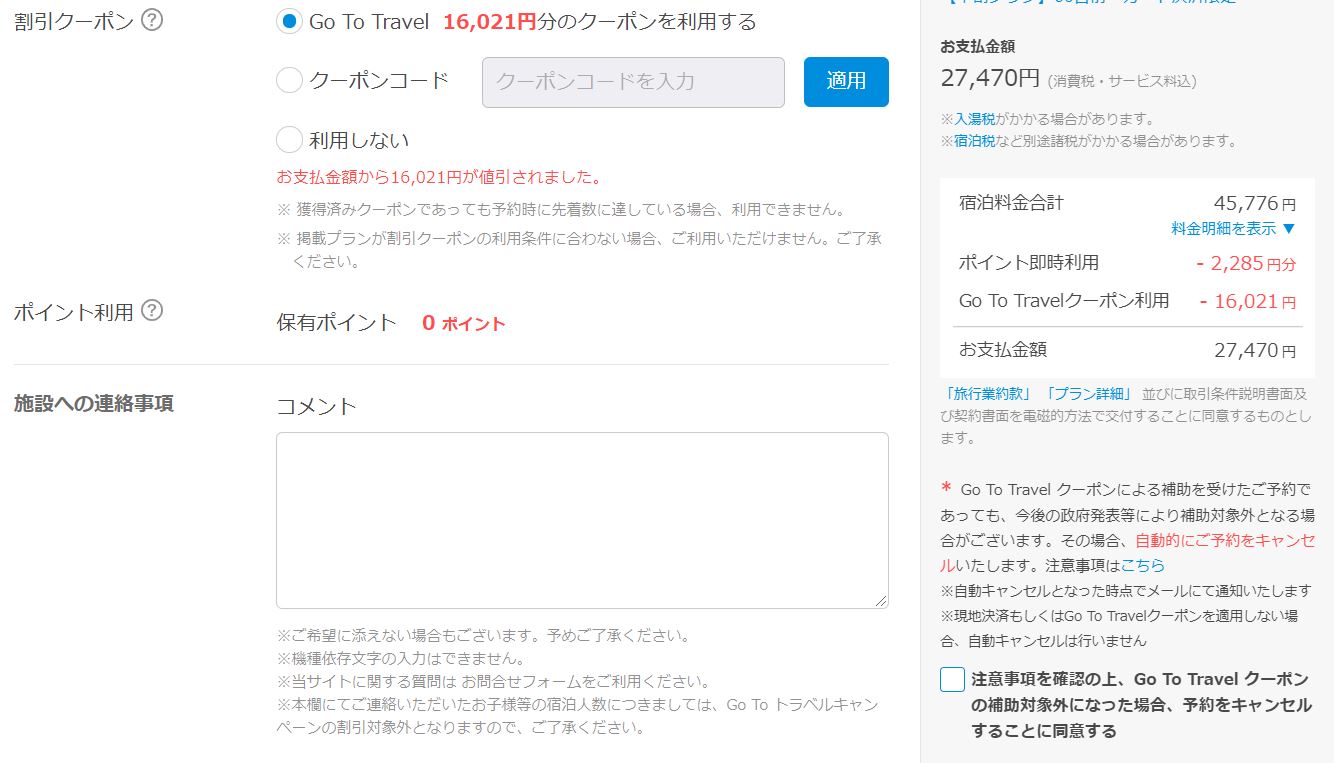The width and height of the screenshot is (1334, 763).
Task: Click 施設への連絡事項 heading
Action: (x=93, y=403)
